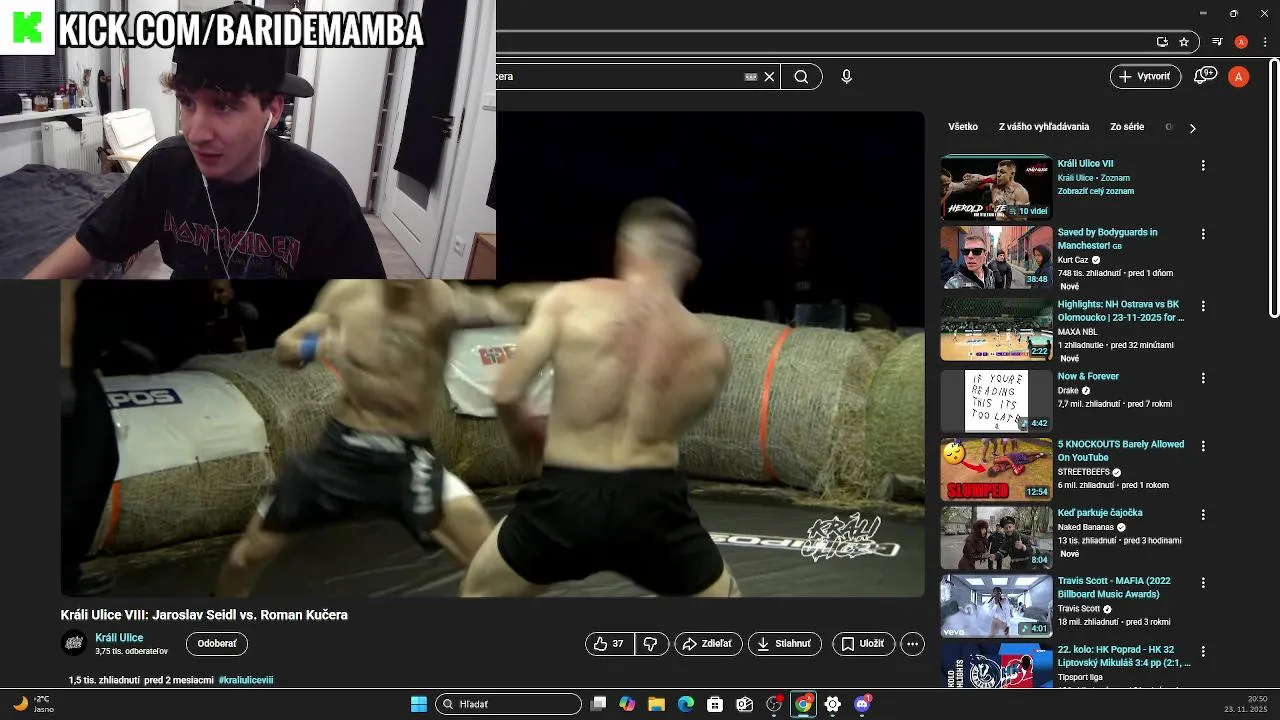
Task: Open the Keď parkuje čajočka thumbnail
Action: tap(996, 538)
